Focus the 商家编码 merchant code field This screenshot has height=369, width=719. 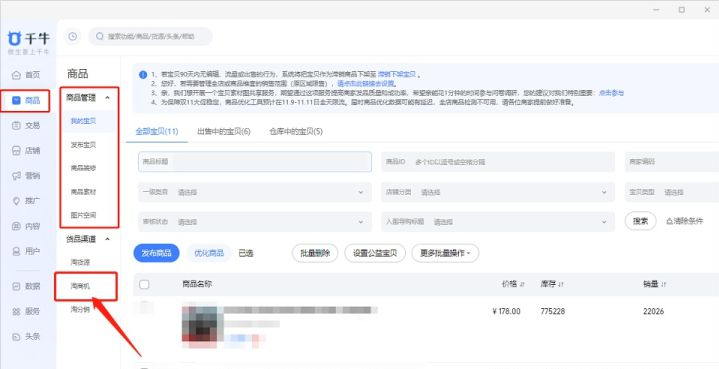(672, 161)
